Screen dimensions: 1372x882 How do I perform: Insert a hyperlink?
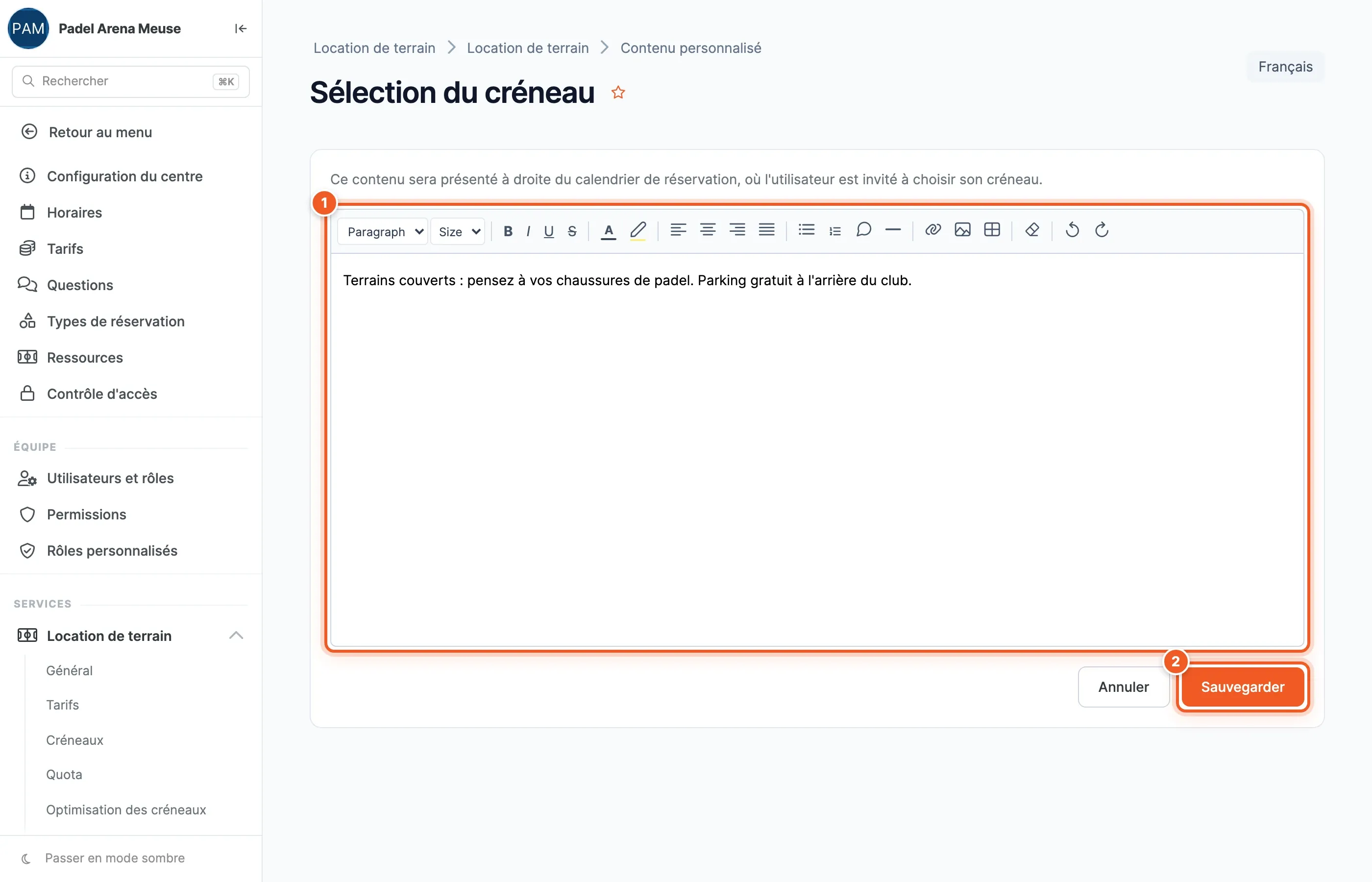point(933,230)
